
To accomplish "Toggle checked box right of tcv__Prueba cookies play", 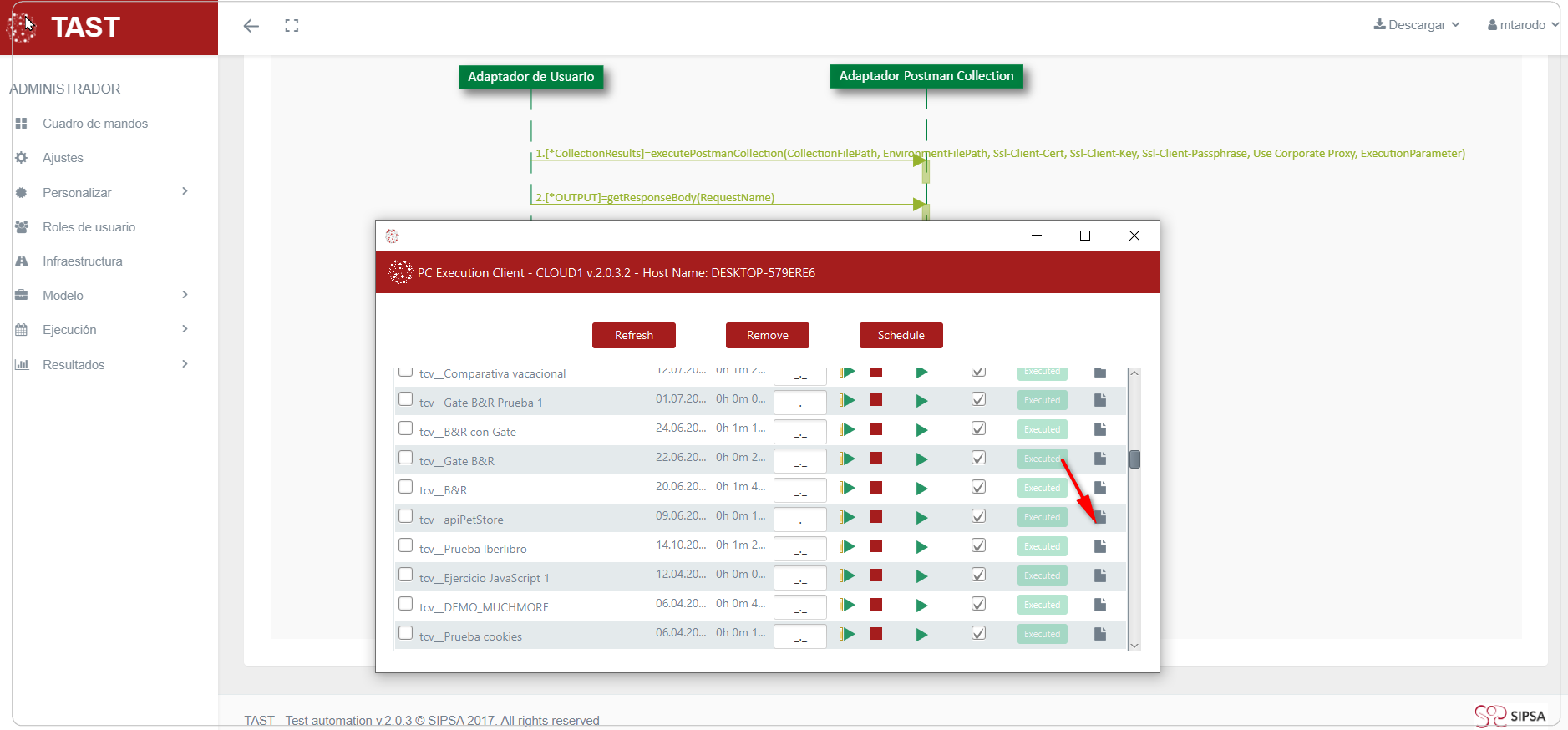I will (978, 633).
